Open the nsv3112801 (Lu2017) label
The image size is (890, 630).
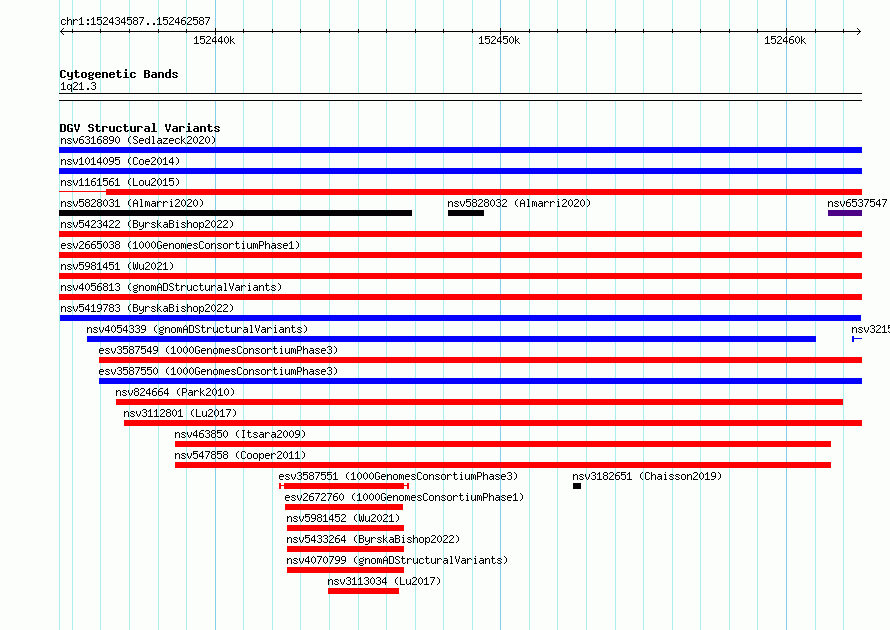[x=180, y=413]
